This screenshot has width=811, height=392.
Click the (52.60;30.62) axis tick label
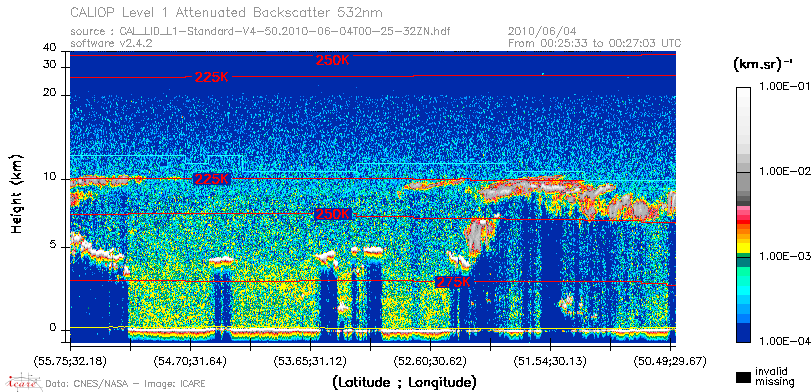(x=431, y=361)
